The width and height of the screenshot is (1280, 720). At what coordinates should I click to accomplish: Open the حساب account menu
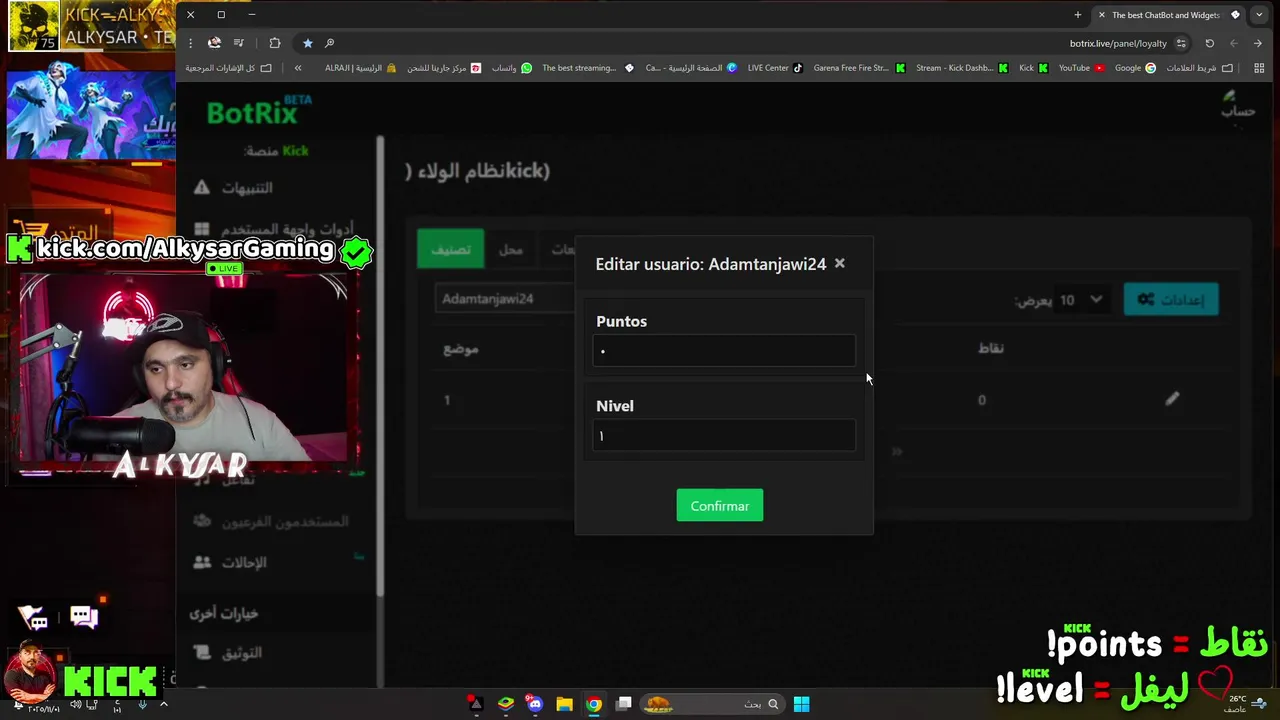click(1237, 104)
